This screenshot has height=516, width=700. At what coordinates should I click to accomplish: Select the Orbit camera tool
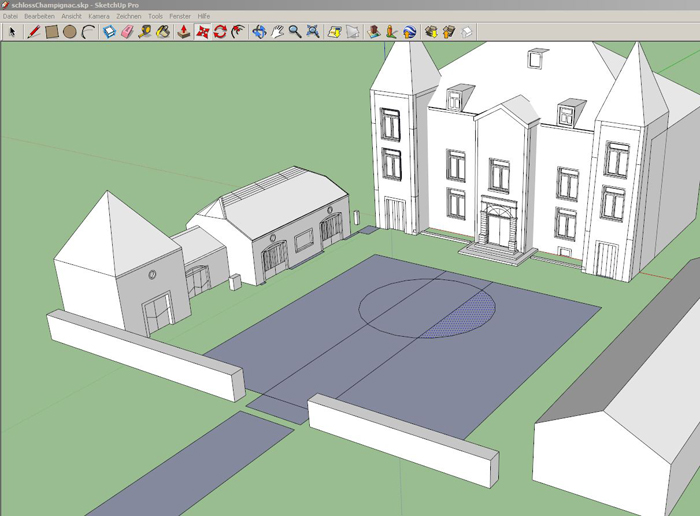(x=259, y=32)
